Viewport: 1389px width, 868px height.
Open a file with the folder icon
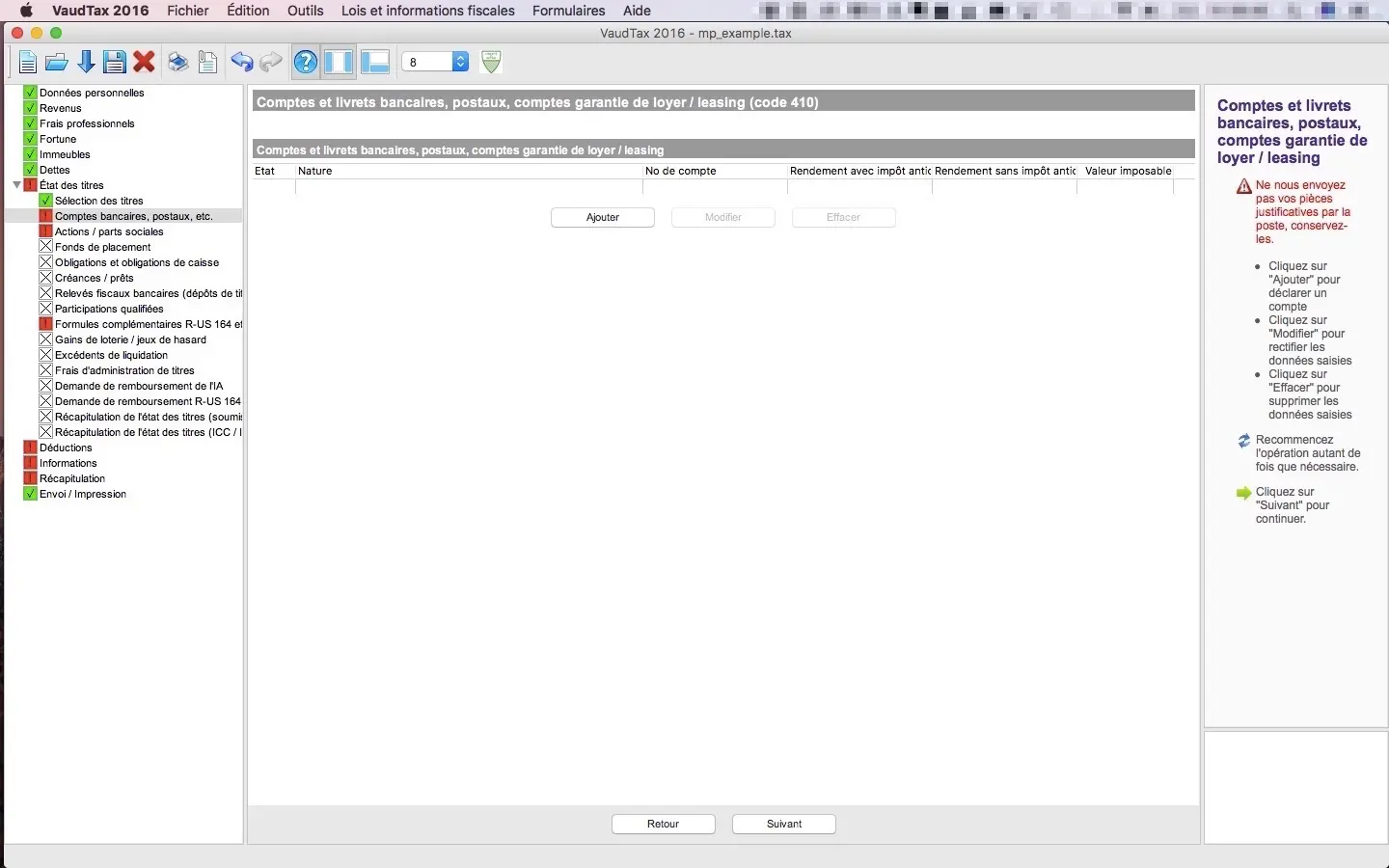tap(57, 63)
